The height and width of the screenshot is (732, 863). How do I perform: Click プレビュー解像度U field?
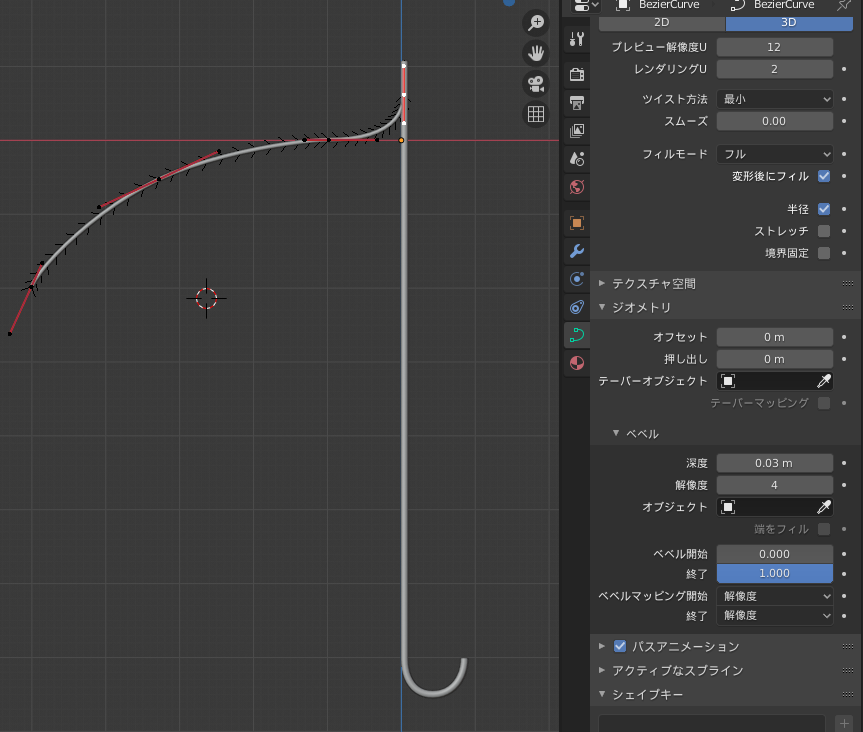coord(774,47)
